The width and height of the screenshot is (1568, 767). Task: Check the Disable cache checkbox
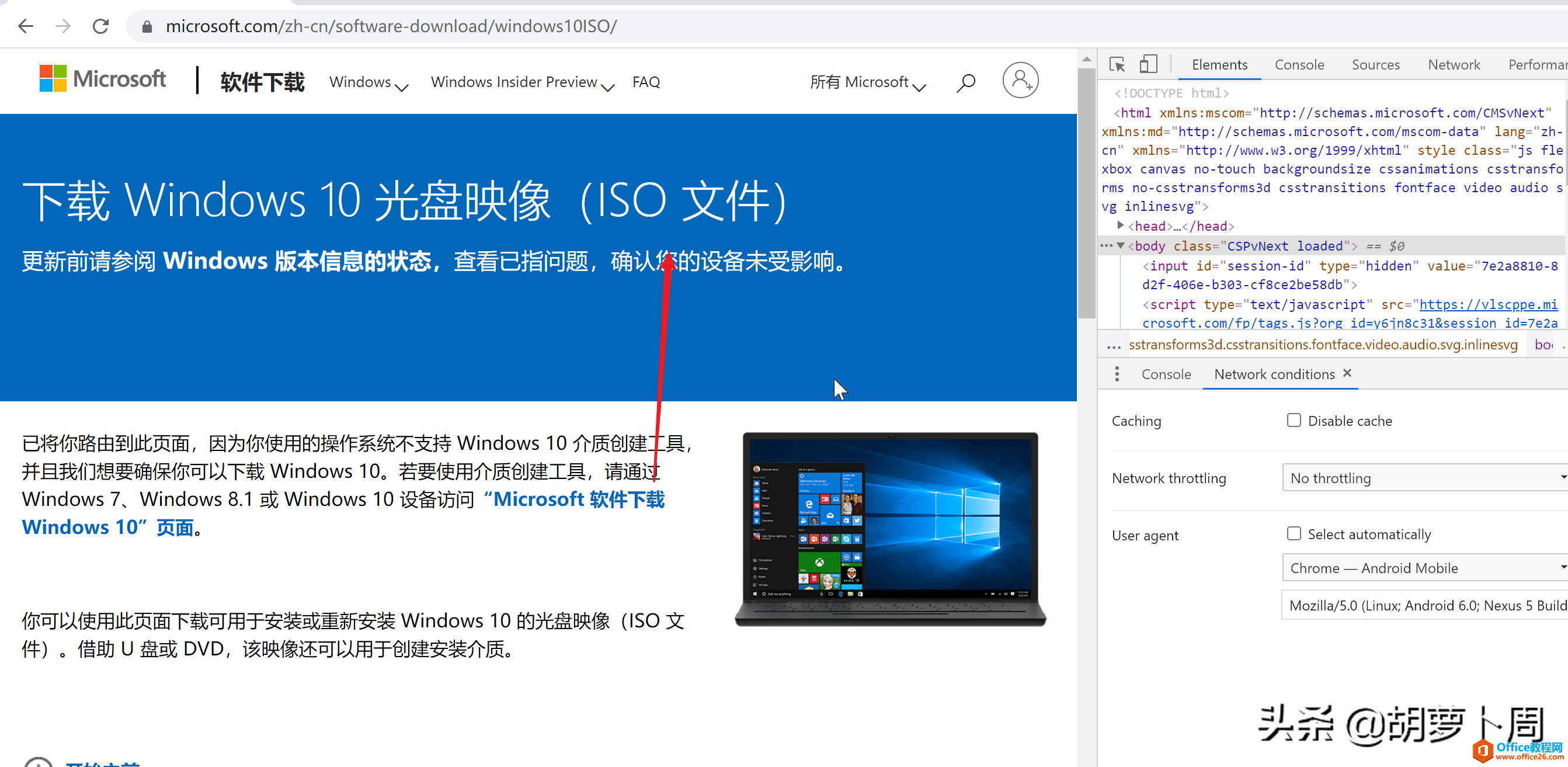(1294, 421)
